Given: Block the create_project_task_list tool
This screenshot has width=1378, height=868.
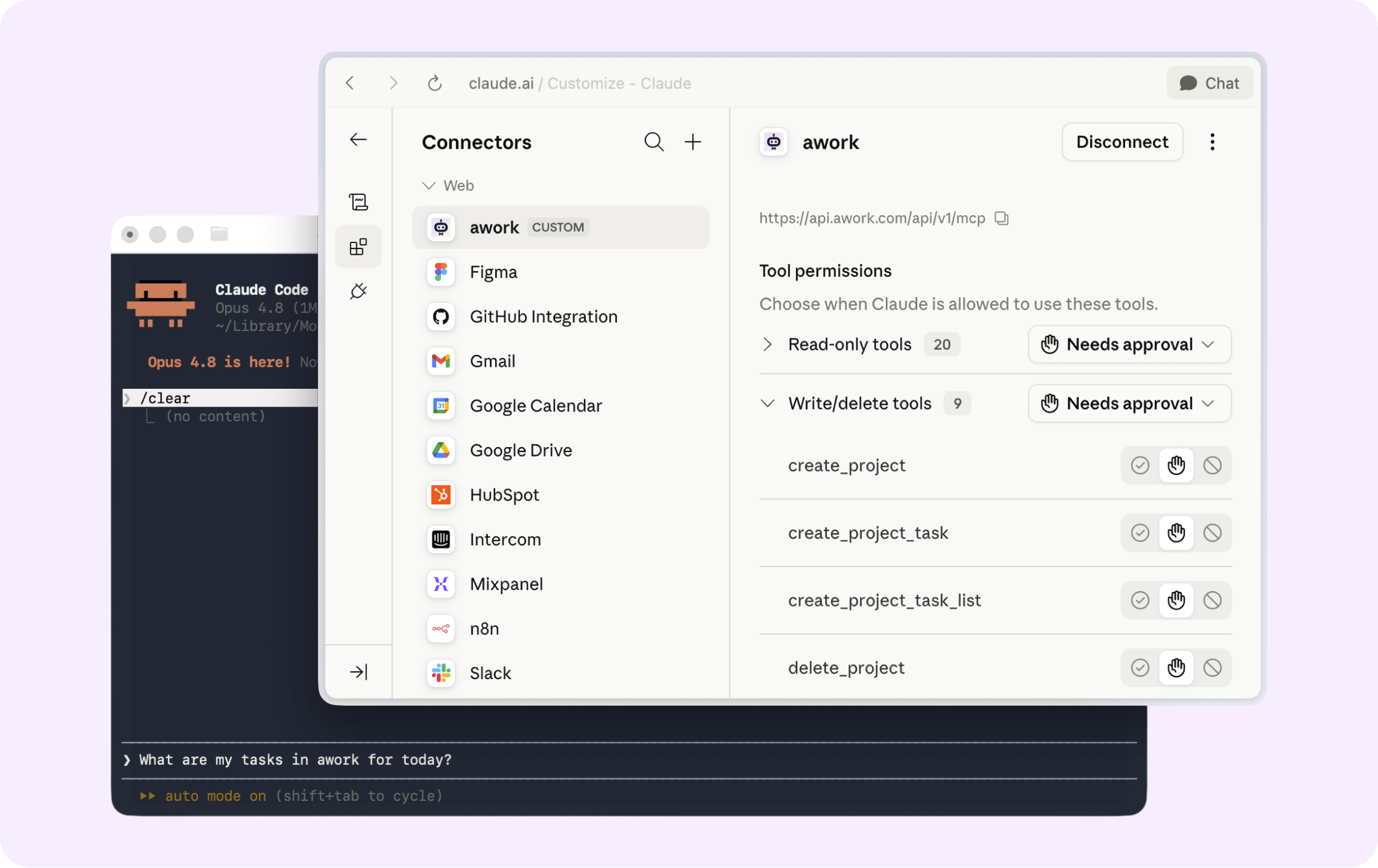Looking at the screenshot, I should click(x=1213, y=600).
